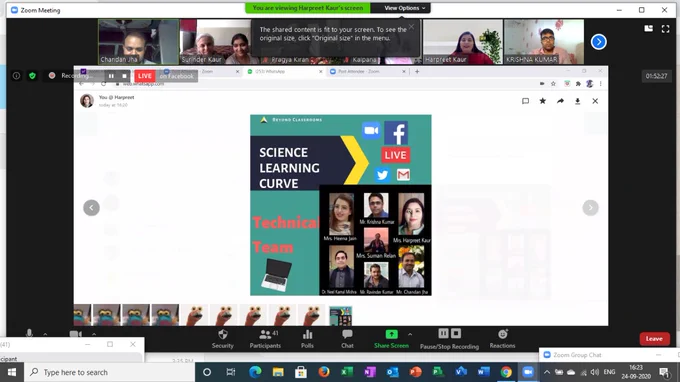Select Harpreet Kaur's video tile
This screenshot has width=680, height=382.
pyautogui.click(x=463, y=42)
